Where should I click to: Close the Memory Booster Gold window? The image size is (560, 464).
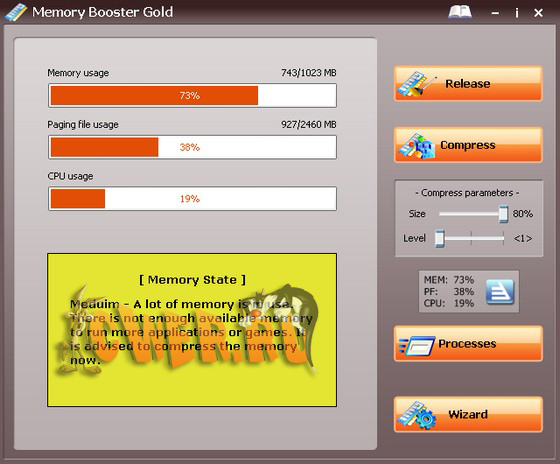[538, 13]
